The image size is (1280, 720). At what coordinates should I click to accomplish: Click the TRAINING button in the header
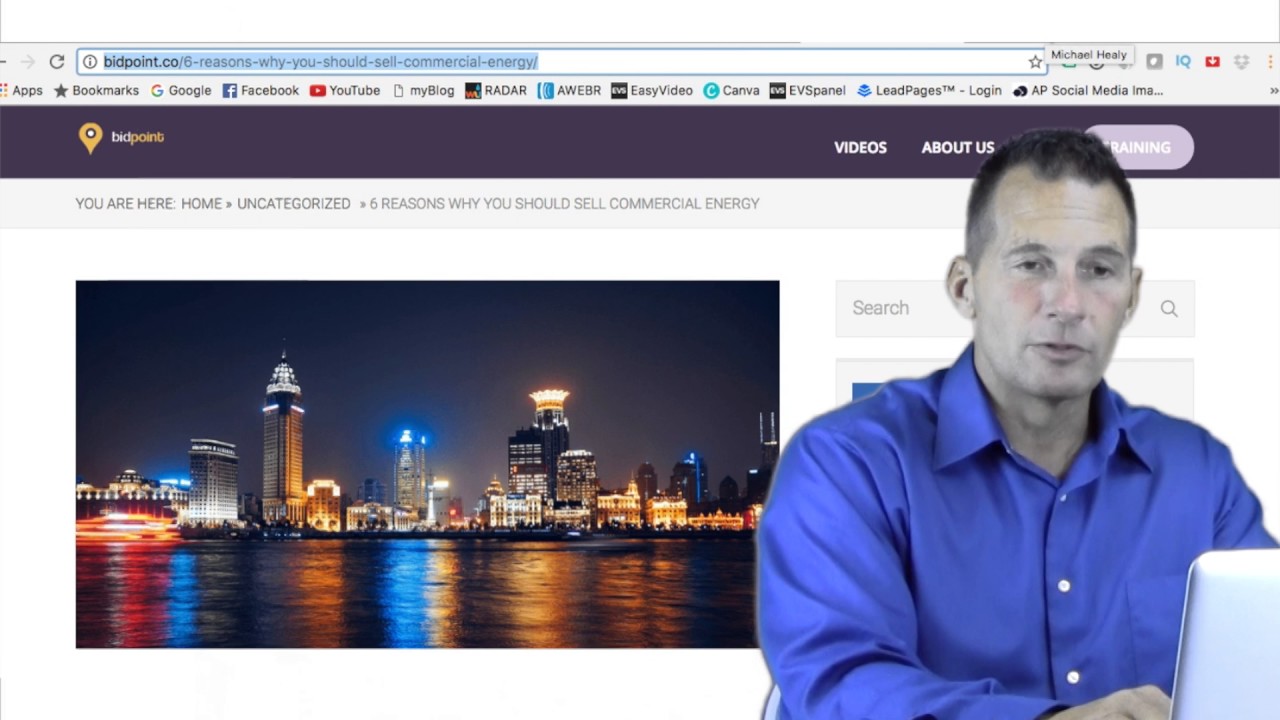pyautogui.click(x=1139, y=147)
